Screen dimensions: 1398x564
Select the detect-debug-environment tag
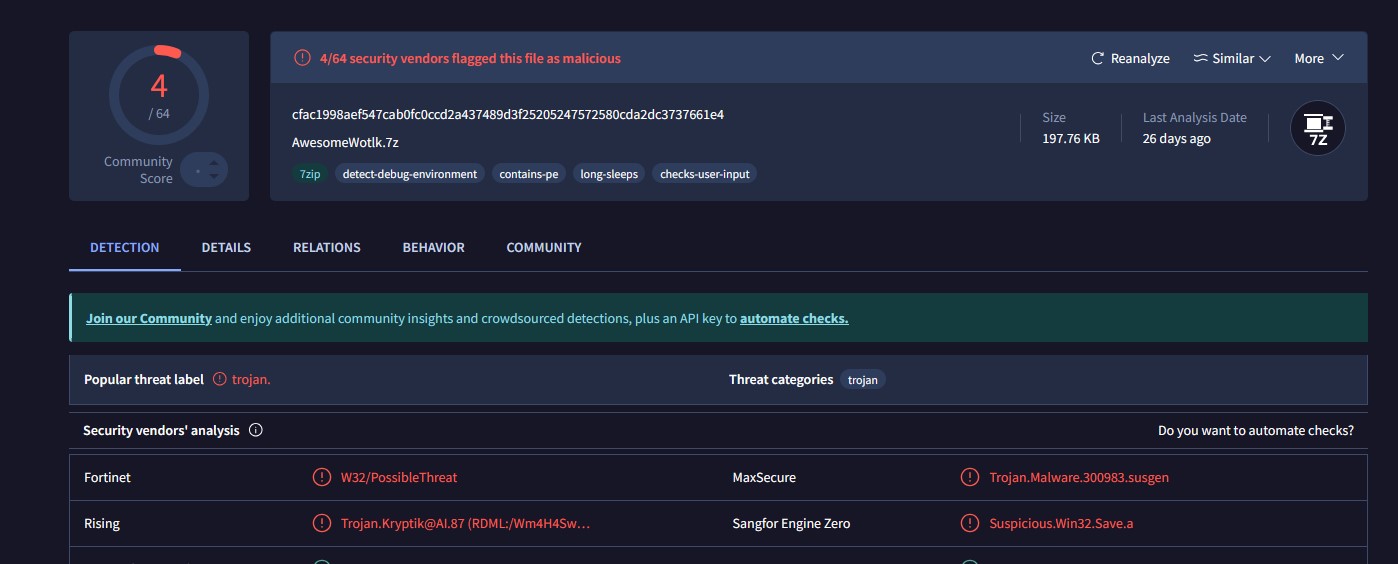pos(410,174)
